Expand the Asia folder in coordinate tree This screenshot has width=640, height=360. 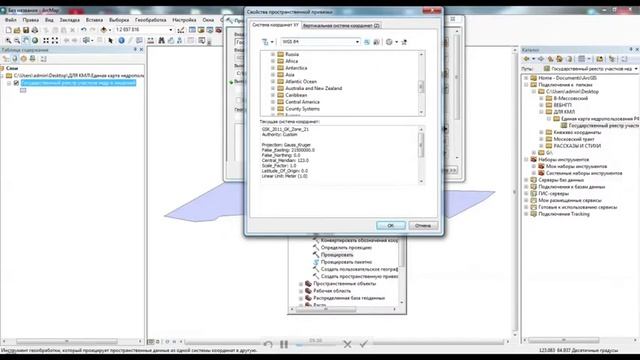click(273, 75)
